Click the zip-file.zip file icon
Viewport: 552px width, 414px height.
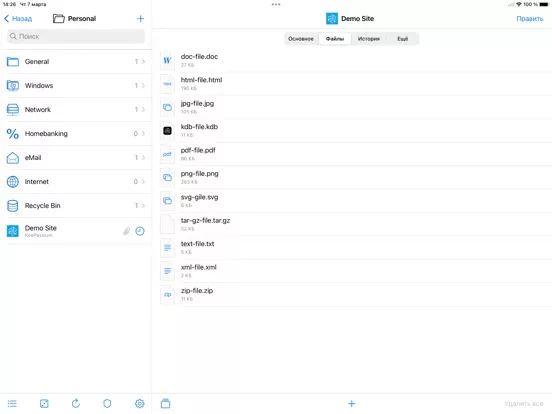pos(167,295)
